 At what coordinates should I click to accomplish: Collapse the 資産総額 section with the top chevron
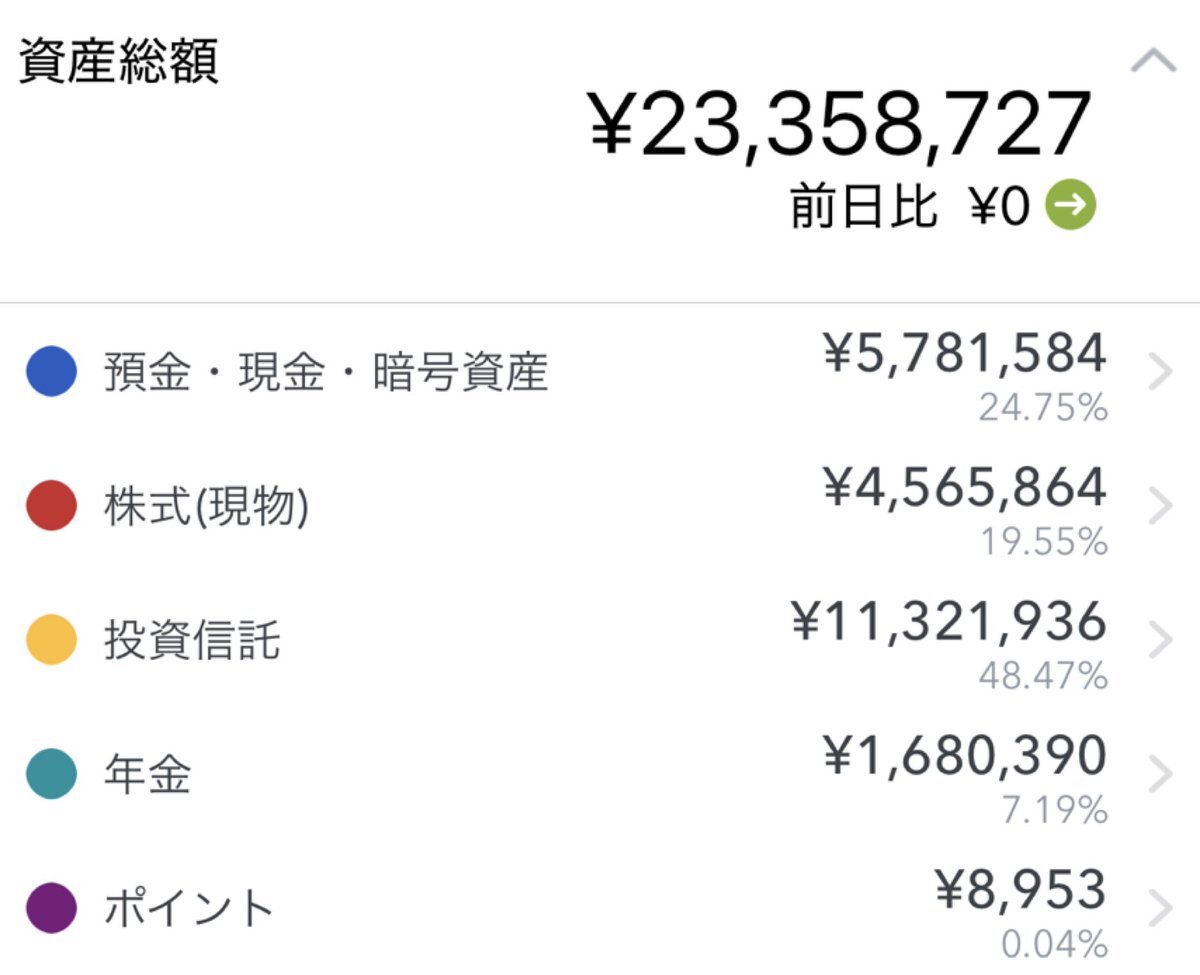pos(1153,61)
